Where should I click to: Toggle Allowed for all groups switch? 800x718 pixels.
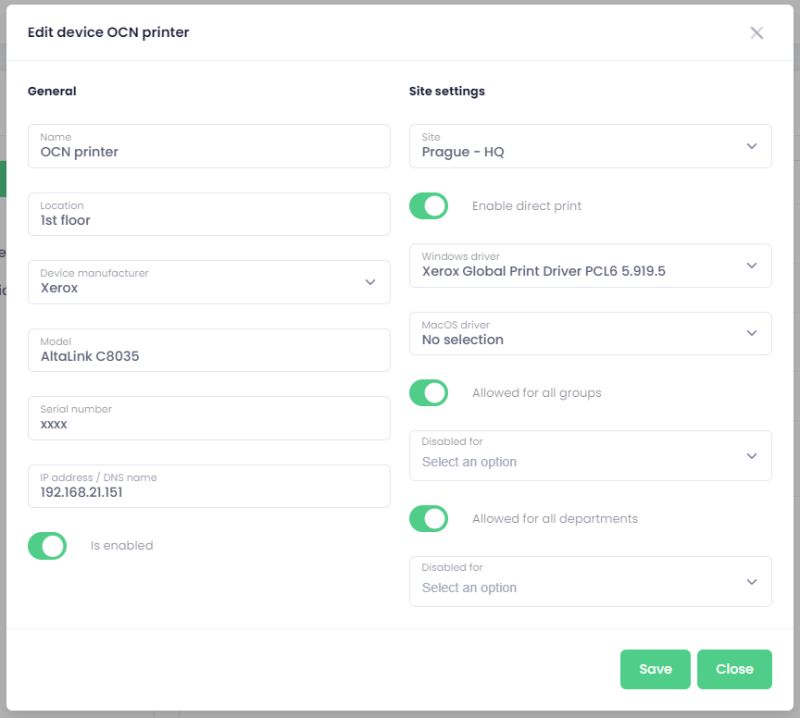click(x=429, y=393)
